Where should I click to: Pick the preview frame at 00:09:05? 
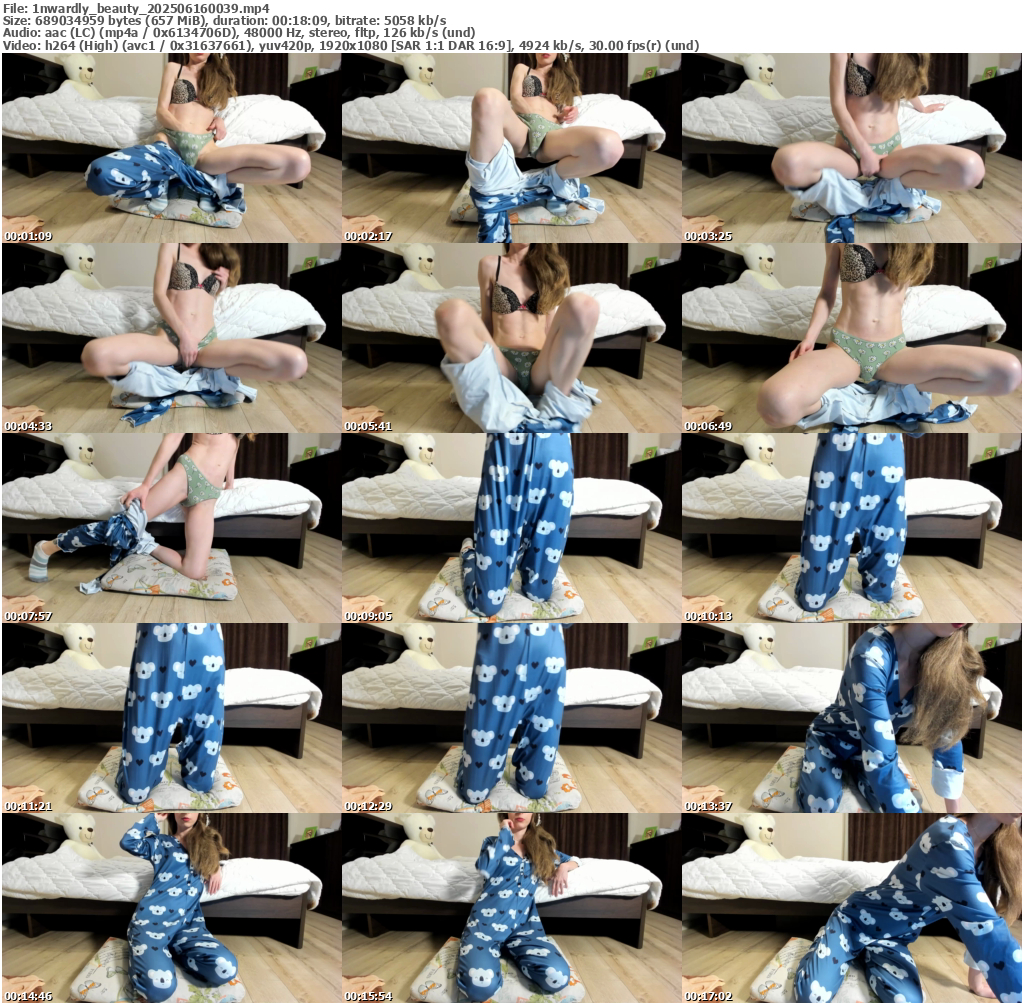[511, 528]
